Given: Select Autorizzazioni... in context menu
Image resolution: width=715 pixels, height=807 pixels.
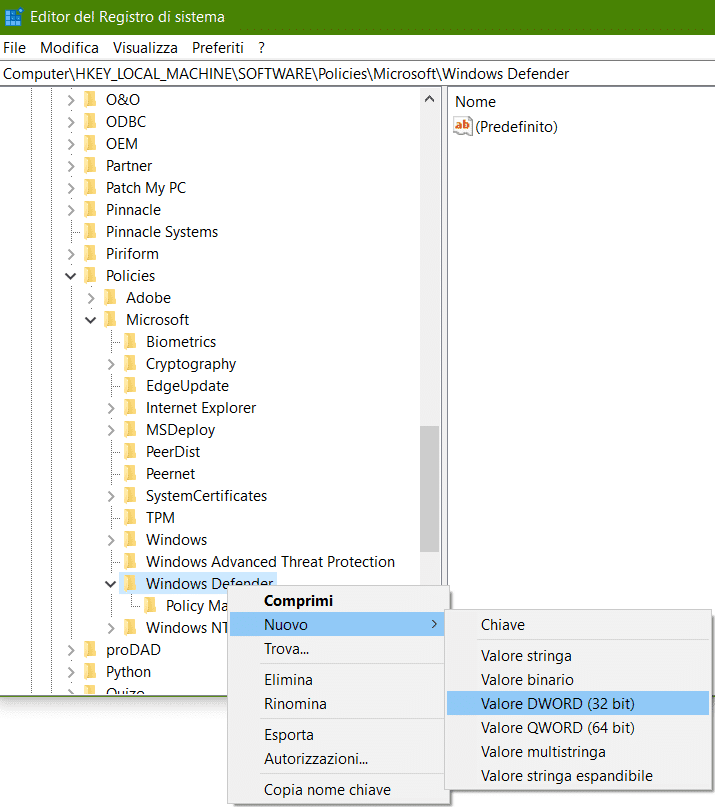Looking at the screenshot, I should pyautogui.click(x=316, y=759).
